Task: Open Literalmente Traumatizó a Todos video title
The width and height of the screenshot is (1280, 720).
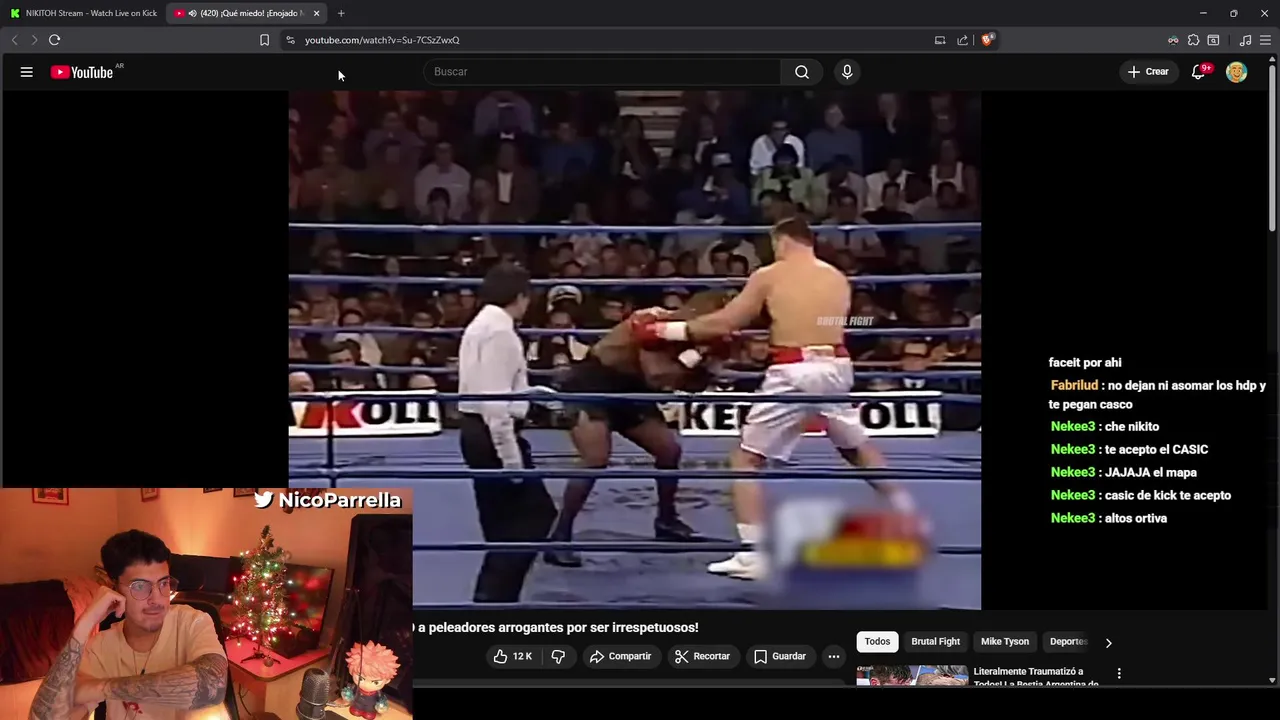Action: 1036,677
